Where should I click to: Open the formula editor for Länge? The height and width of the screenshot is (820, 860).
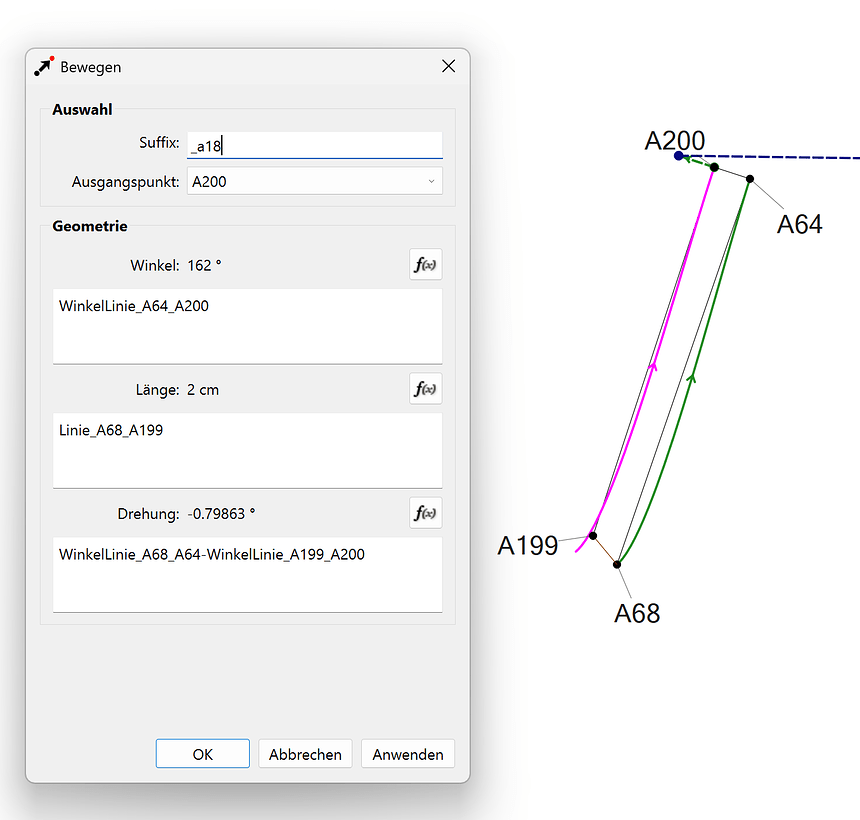click(425, 389)
